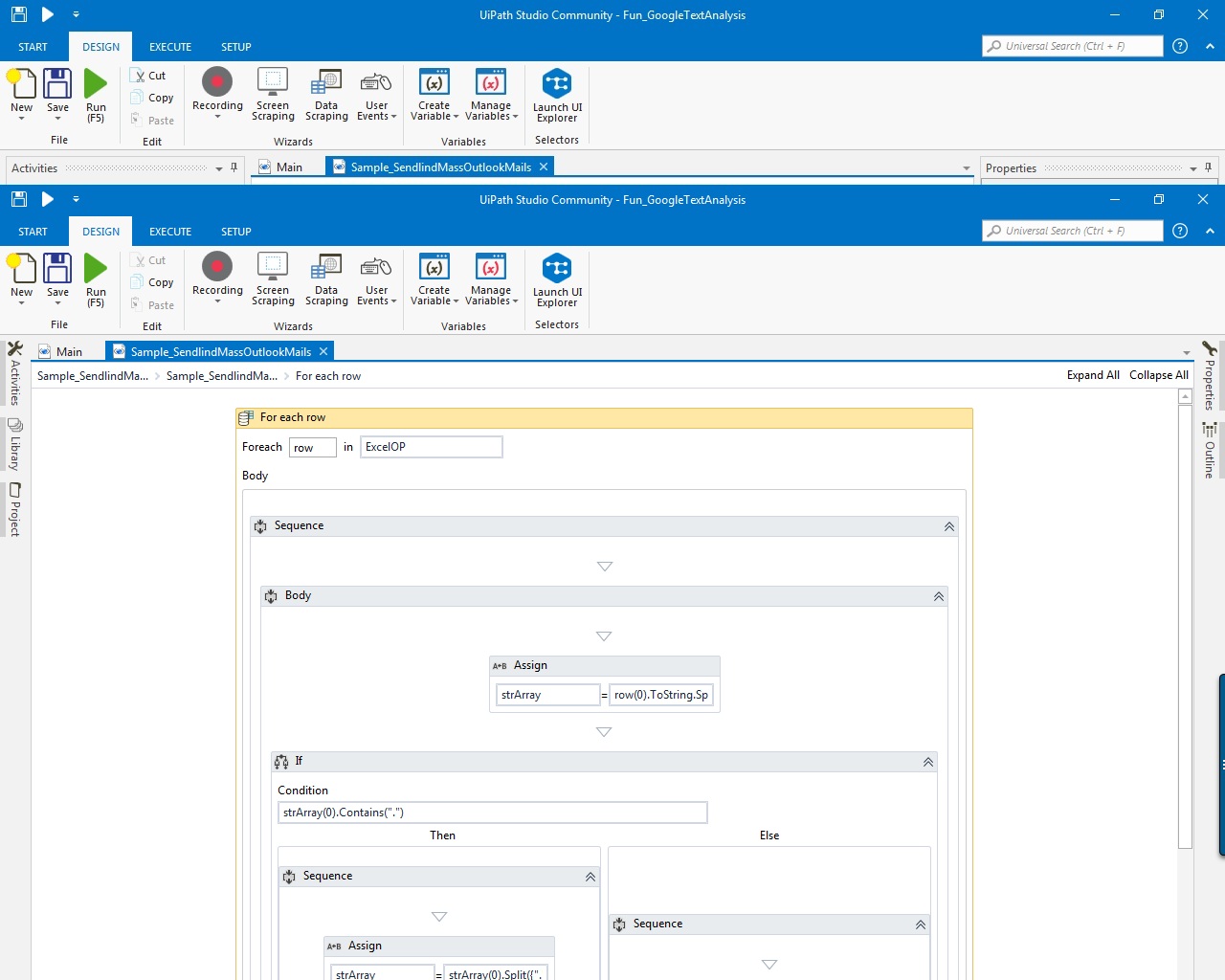Open Manage Variables in lower window ribbon
Viewport: 1225px width, 980px height.
[x=491, y=278]
